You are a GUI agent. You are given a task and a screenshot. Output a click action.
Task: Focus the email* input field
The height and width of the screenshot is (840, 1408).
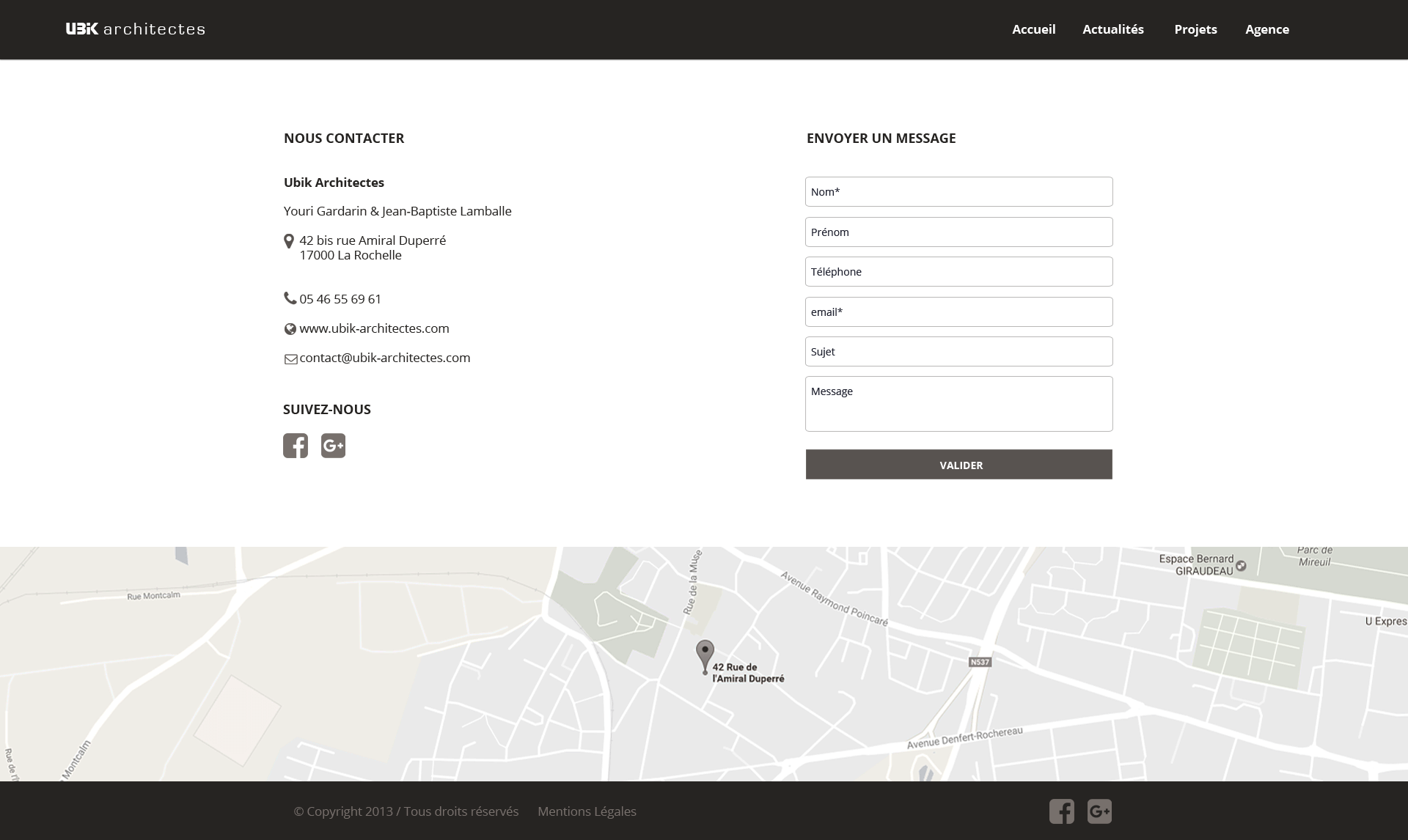[x=958, y=312]
